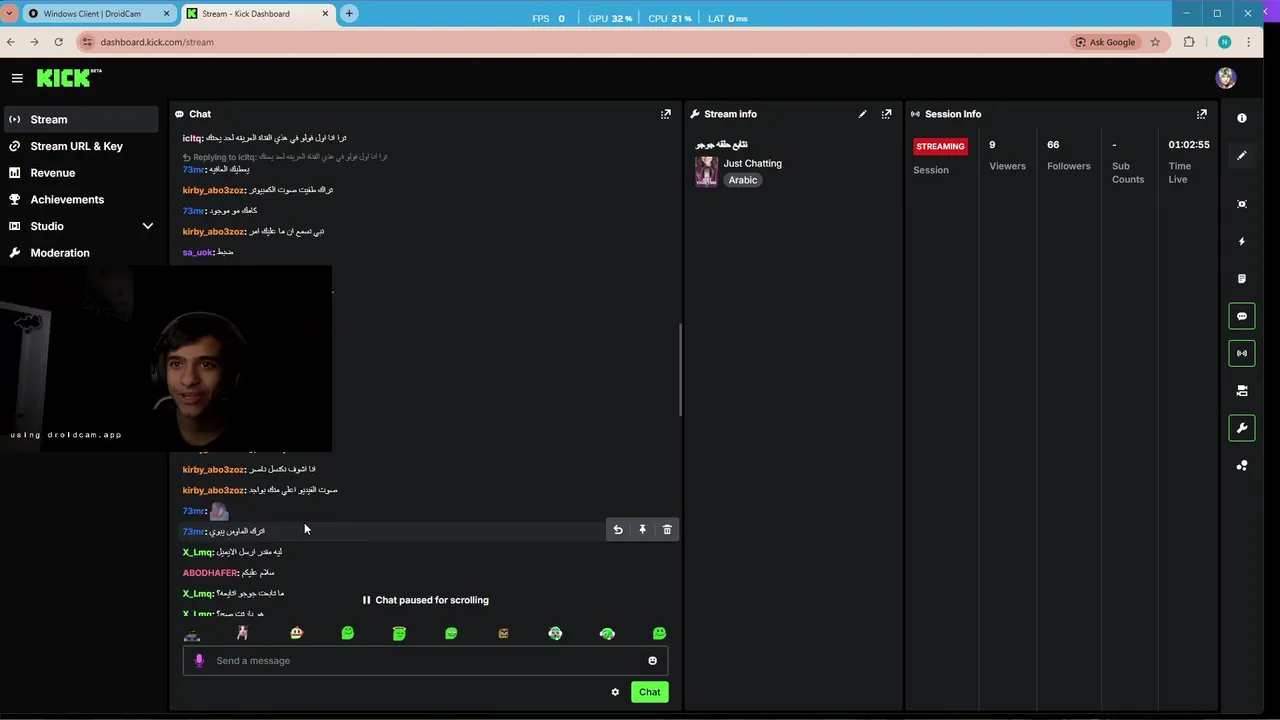Click the username icltq at chat top
Screen dimensions: 1280x720
point(192,138)
